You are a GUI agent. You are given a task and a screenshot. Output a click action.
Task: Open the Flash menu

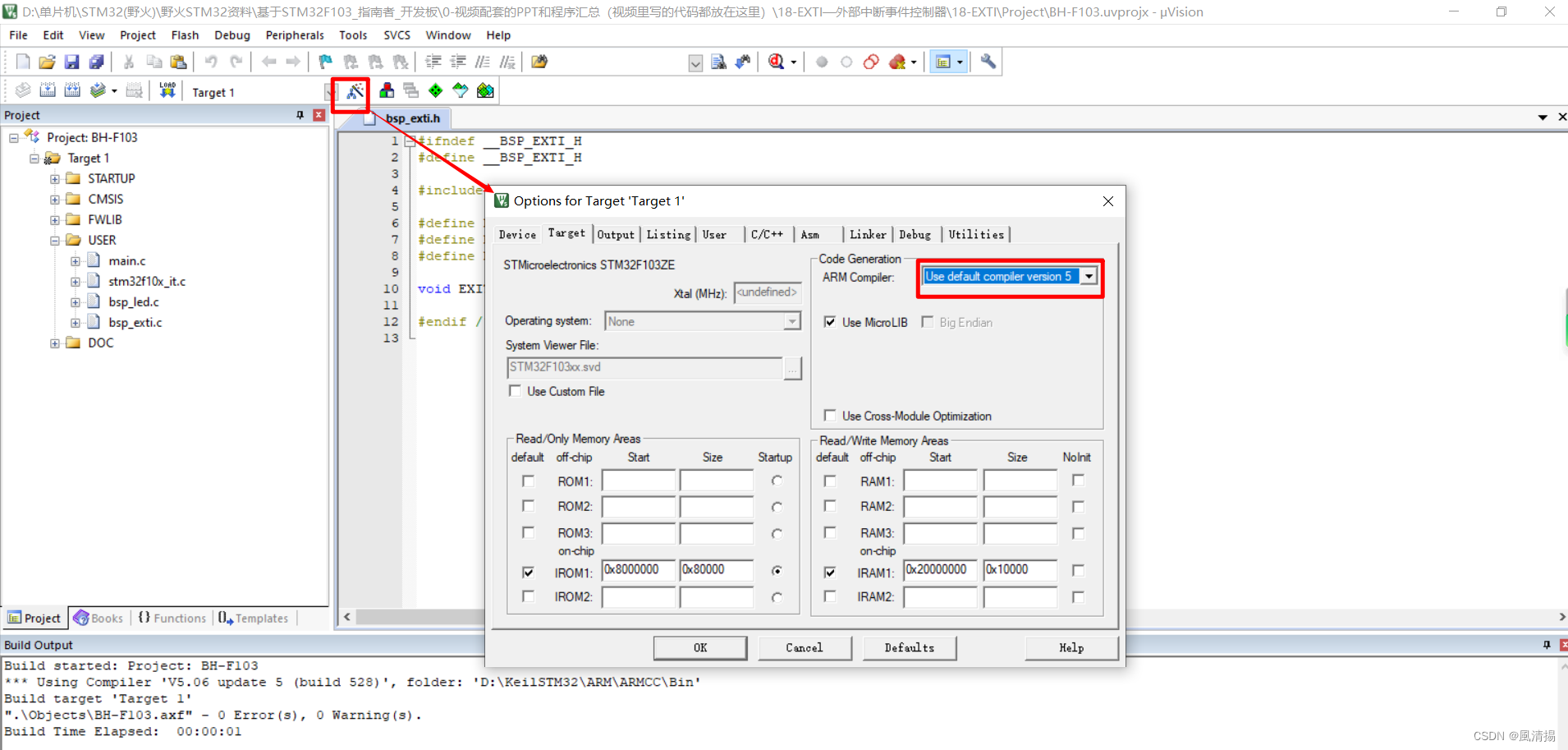point(185,35)
